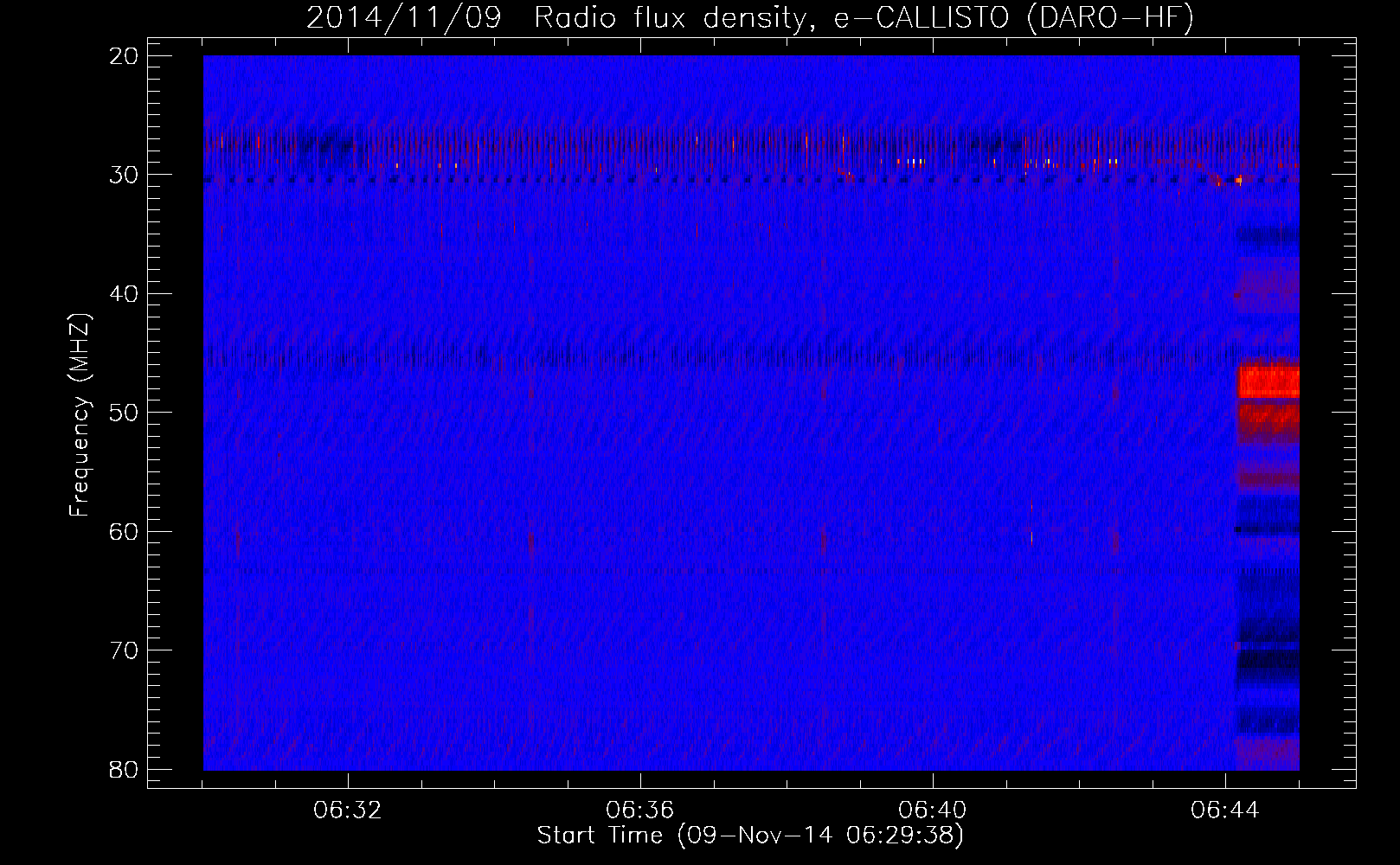This screenshot has height=865, width=1400.
Task: Click the 06:40 time tick label
Action: pyautogui.click(x=933, y=811)
